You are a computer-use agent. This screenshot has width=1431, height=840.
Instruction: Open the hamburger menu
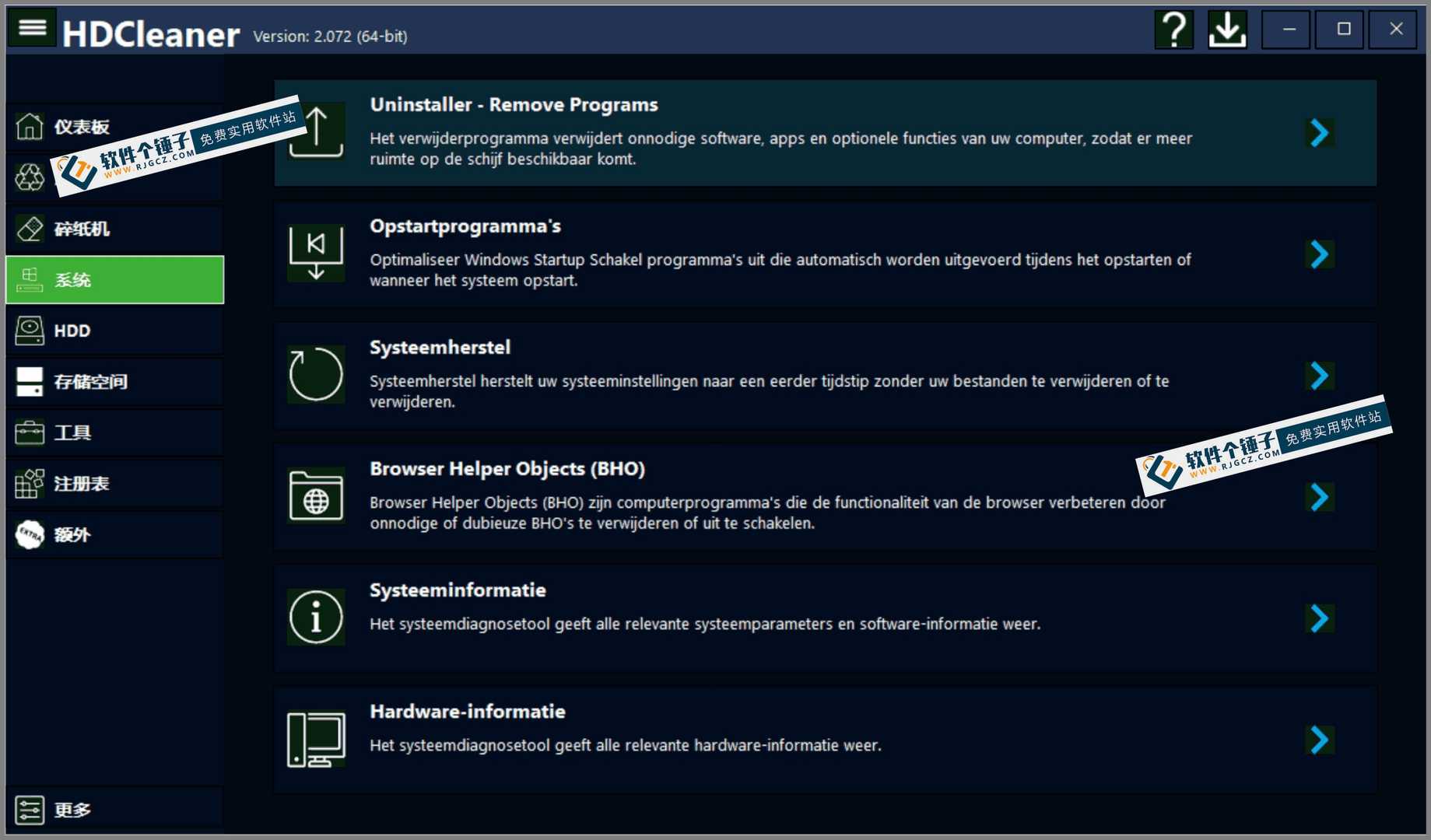click(31, 27)
